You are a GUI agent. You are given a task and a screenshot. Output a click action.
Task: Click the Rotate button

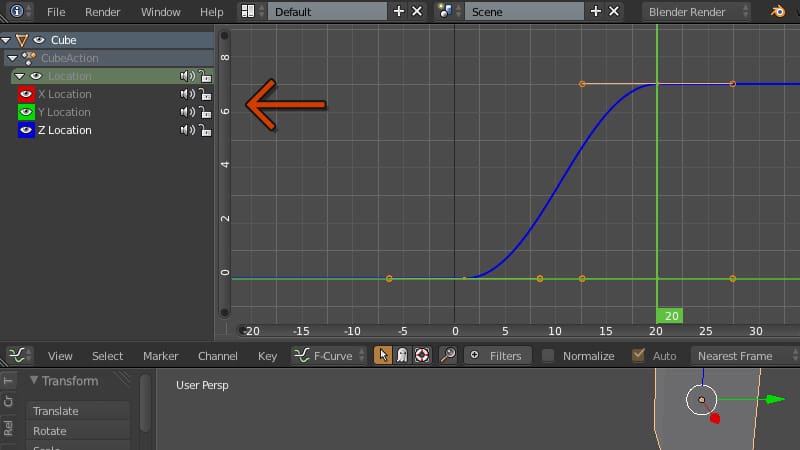[x=78, y=431]
